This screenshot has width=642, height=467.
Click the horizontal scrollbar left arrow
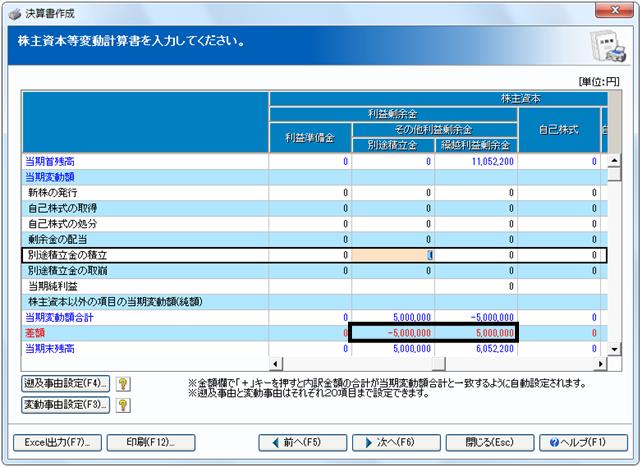275,363
